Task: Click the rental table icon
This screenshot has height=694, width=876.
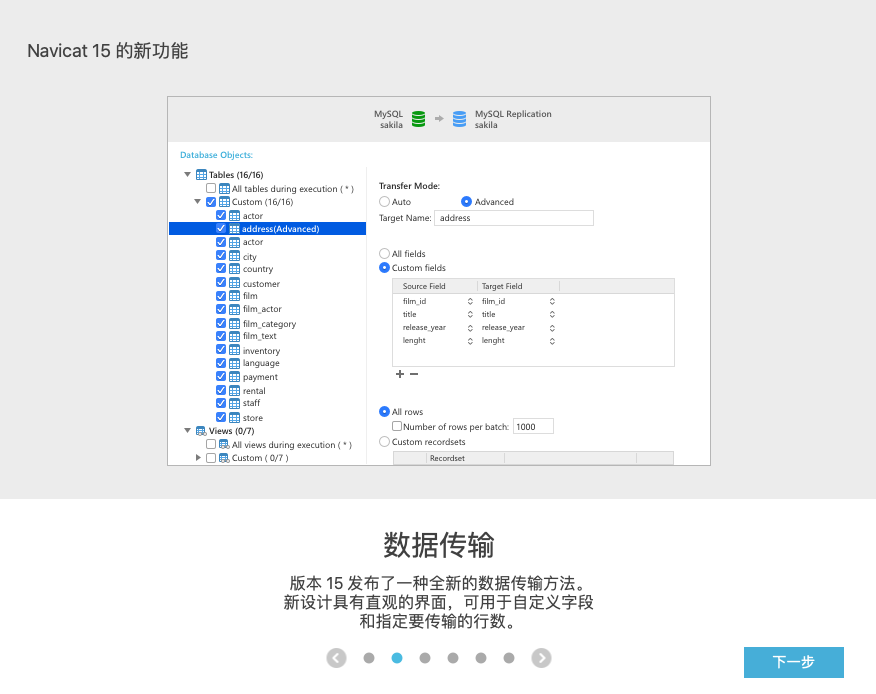Action: (234, 391)
